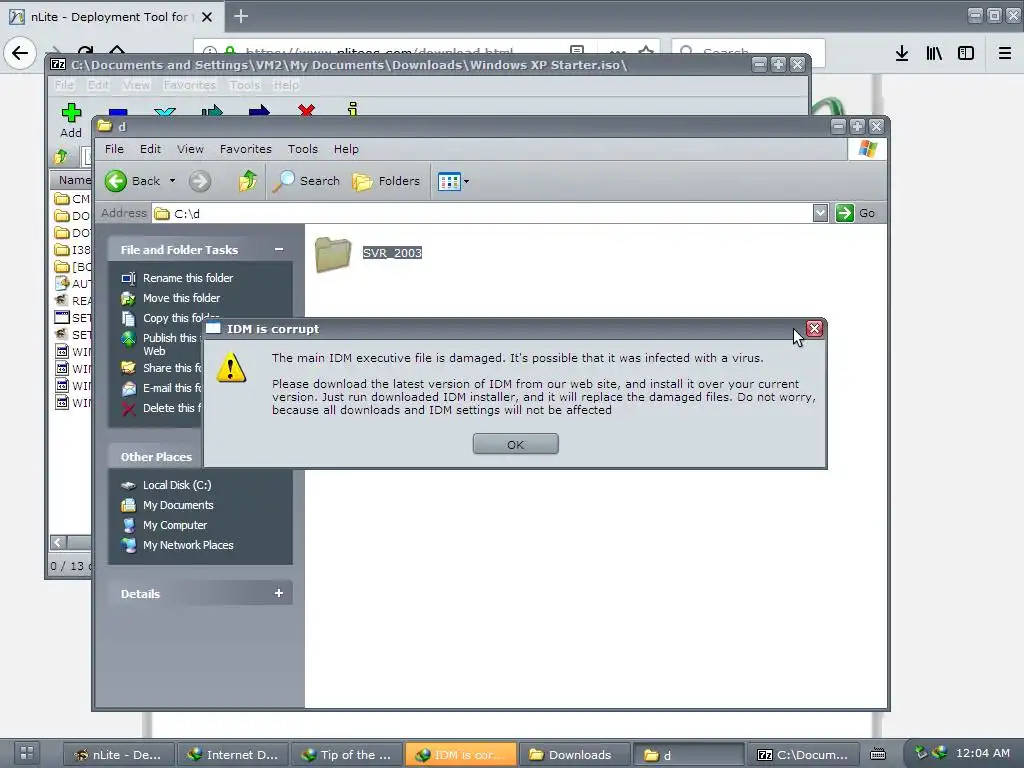Click the Delete this folder red X

129,409
